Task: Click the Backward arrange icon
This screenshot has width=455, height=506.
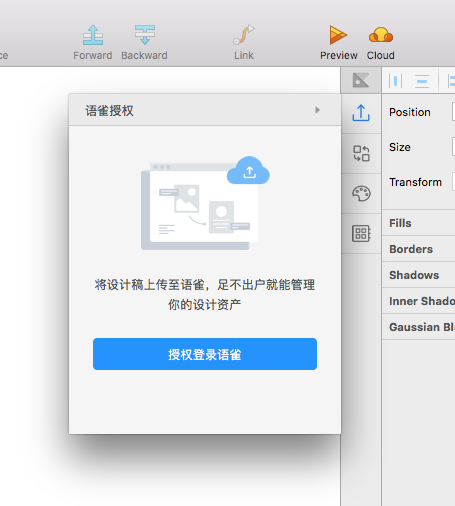Action: [x=145, y=35]
